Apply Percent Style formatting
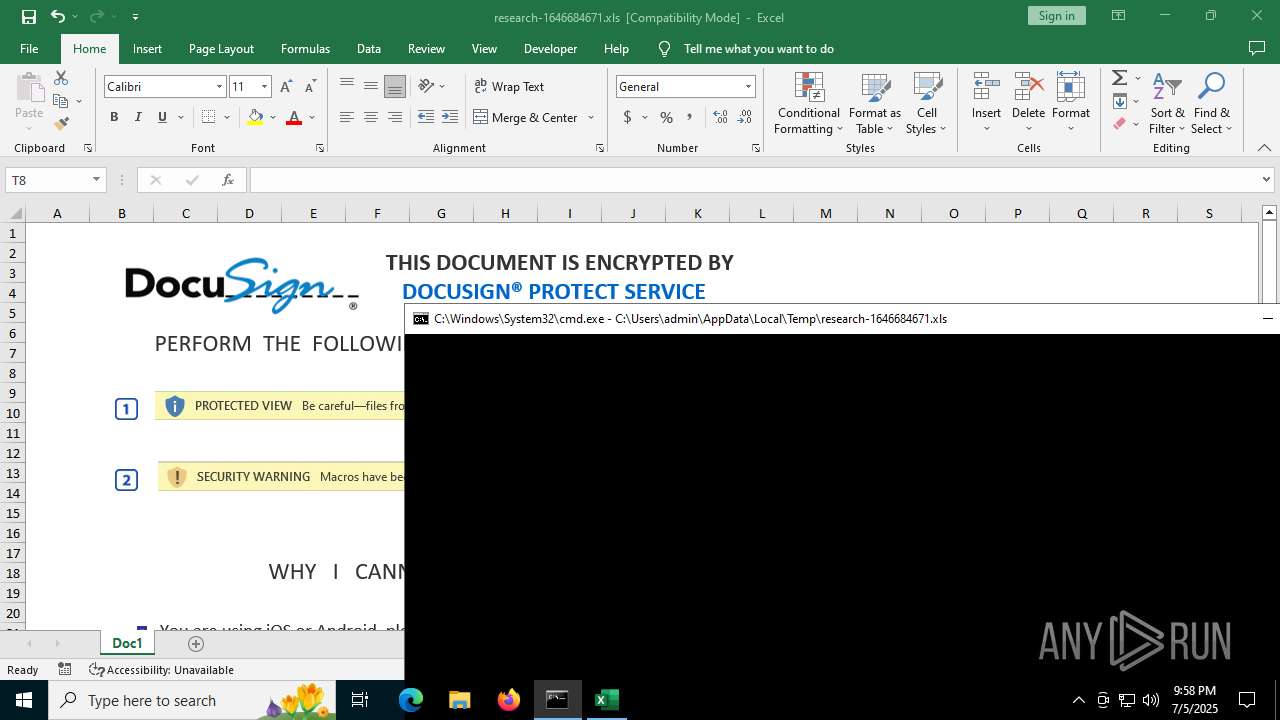The image size is (1280, 720). point(666,117)
